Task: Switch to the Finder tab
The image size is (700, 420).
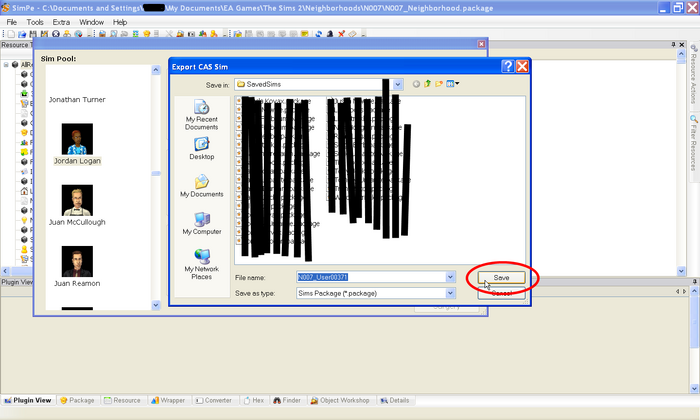Action: click(x=287, y=400)
